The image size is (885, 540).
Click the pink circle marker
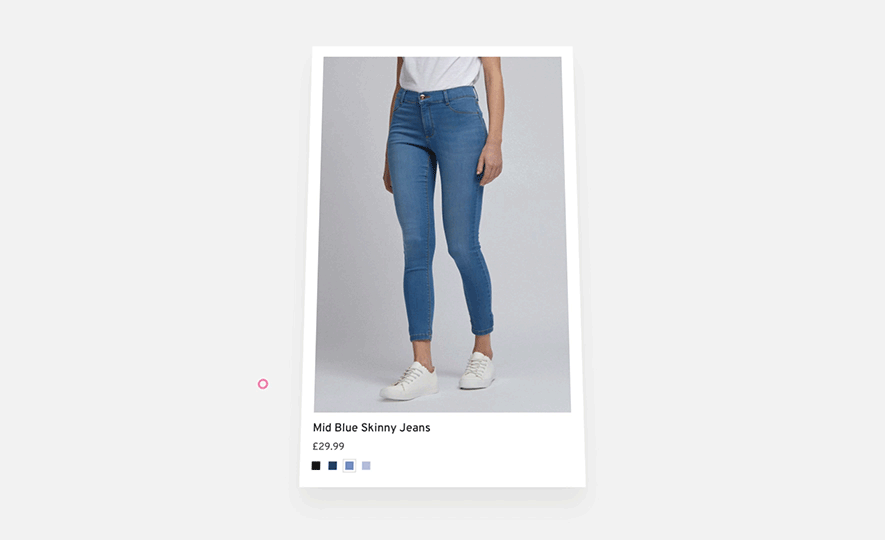click(x=263, y=384)
